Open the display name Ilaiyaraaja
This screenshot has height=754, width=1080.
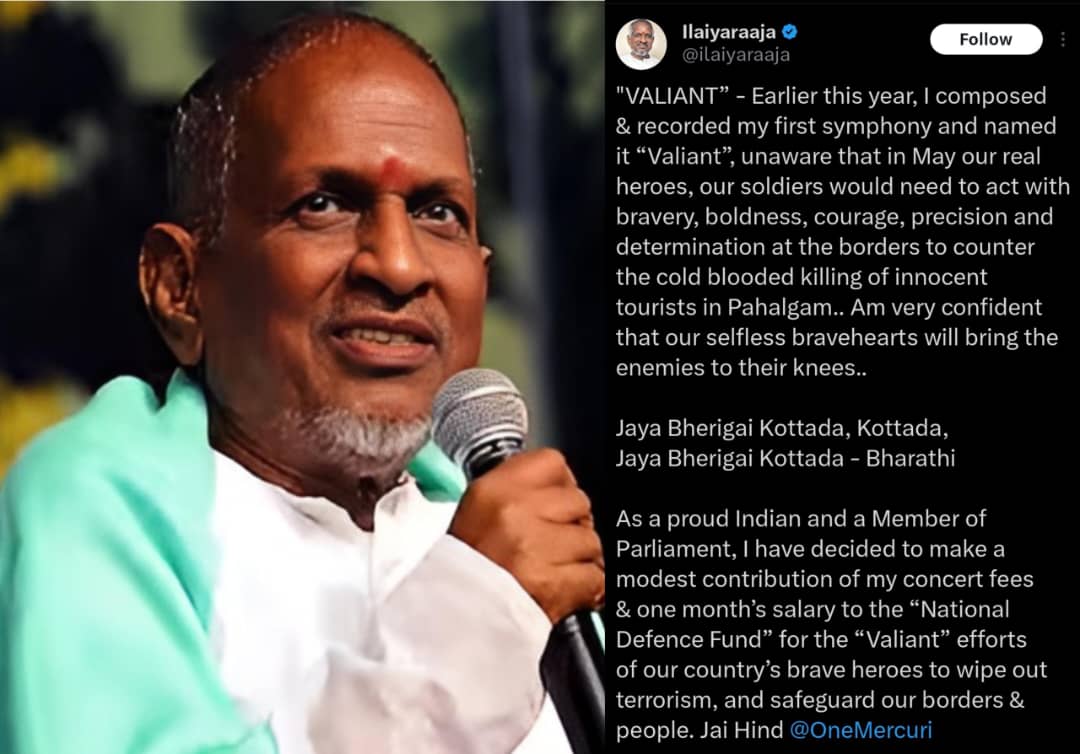pos(729,32)
